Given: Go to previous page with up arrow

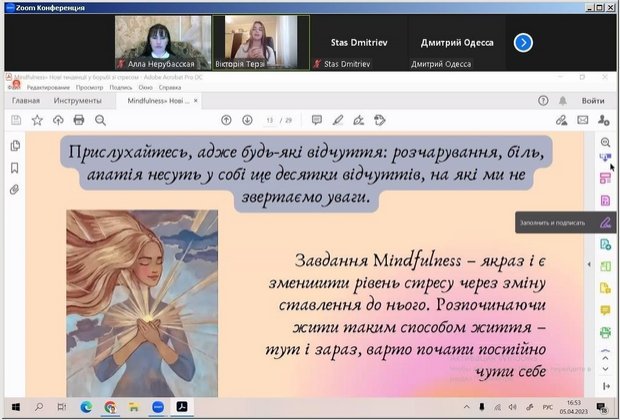Looking at the screenshot, I should coord(226,120).
